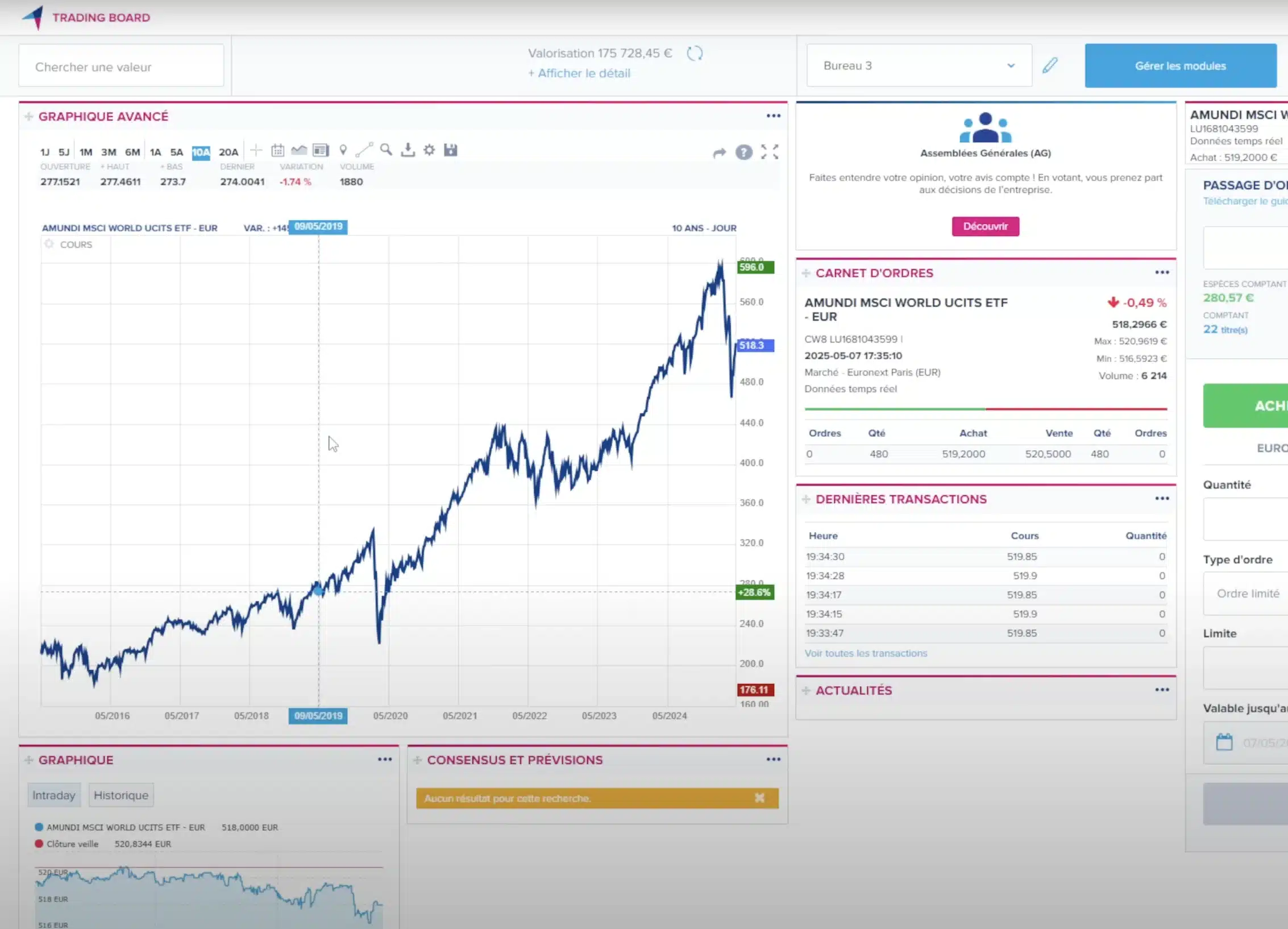Click the pencil edit icon beside Bureau 3
1288x929 pixels.
click(1050, 65)
